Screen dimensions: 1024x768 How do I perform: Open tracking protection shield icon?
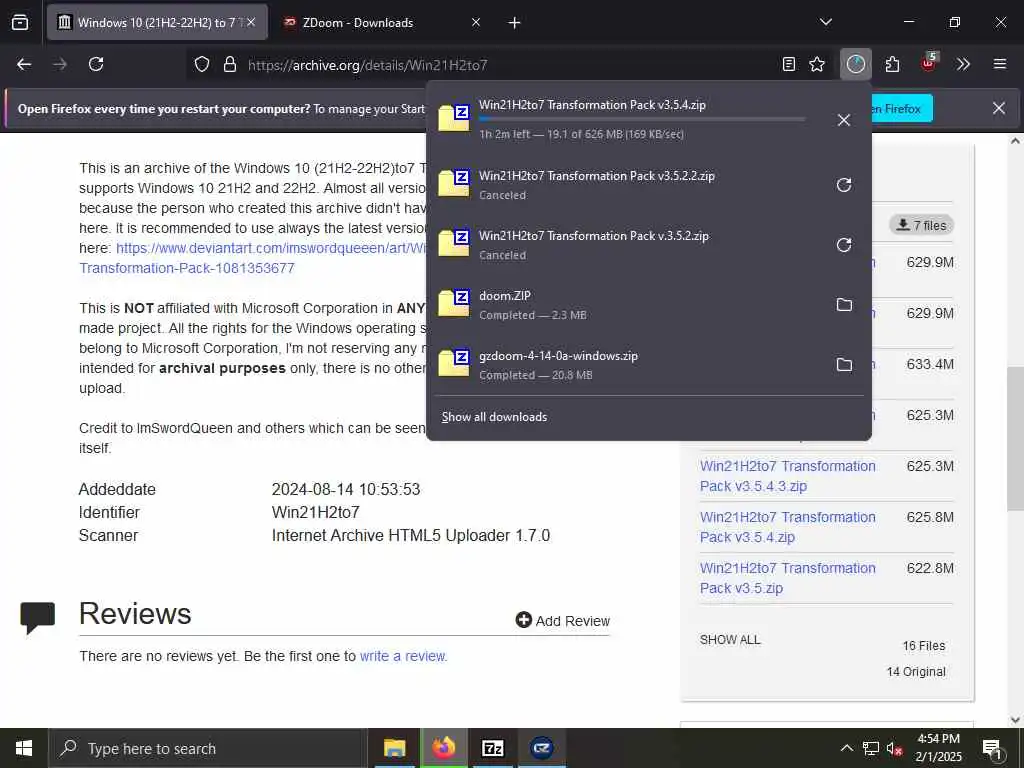pos(202,65)
